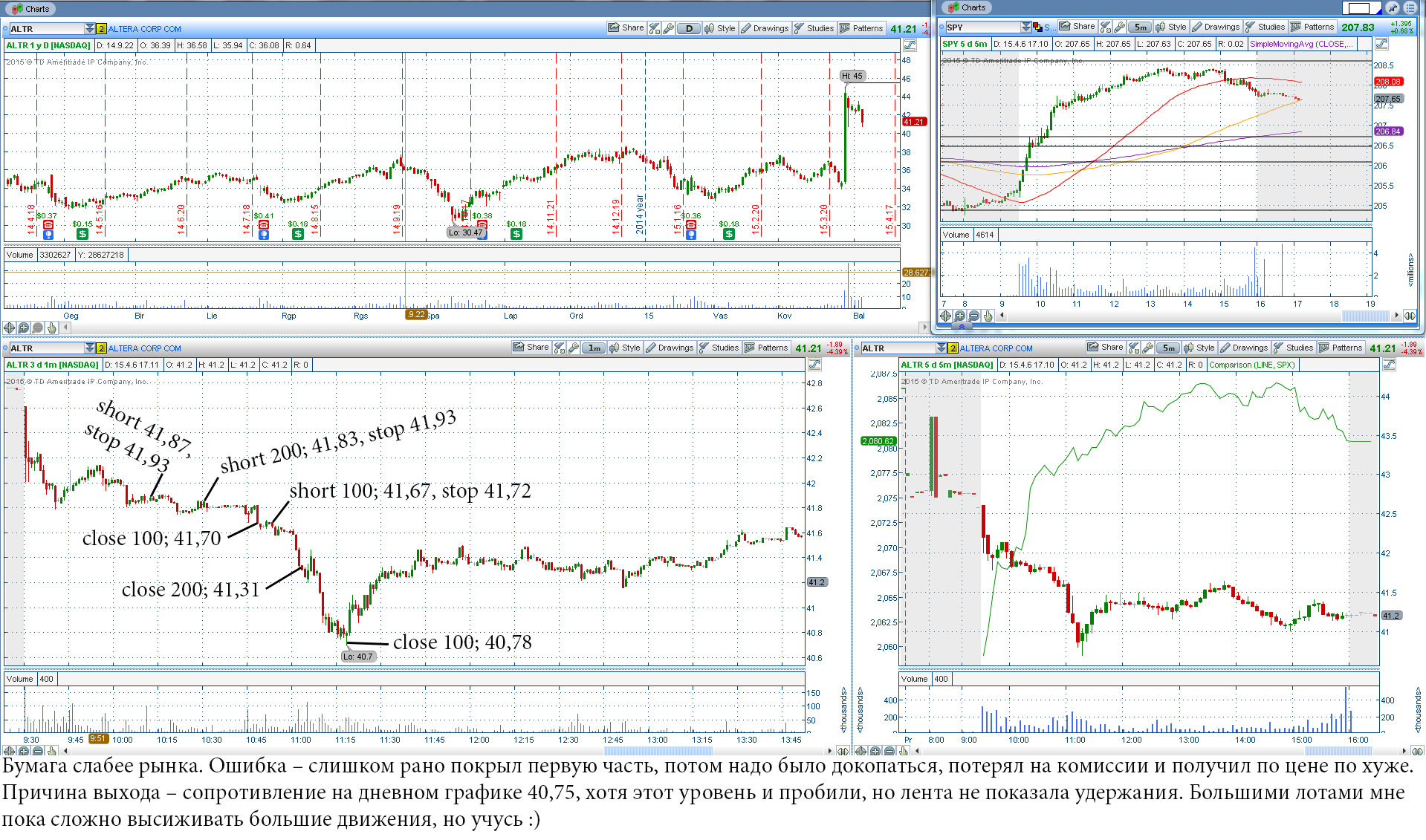Screen dimensions: 1426x840
Task: Open Drawings menu in ALTR daily chart
Action: [x=765, y=28]
